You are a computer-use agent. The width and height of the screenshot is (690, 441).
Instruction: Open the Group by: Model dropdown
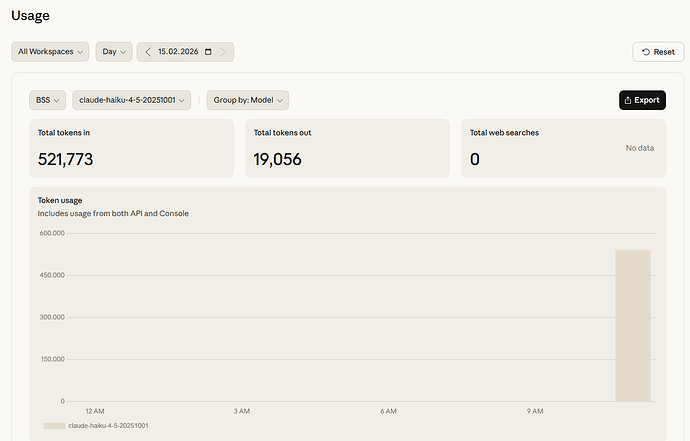tap(247, 100)
